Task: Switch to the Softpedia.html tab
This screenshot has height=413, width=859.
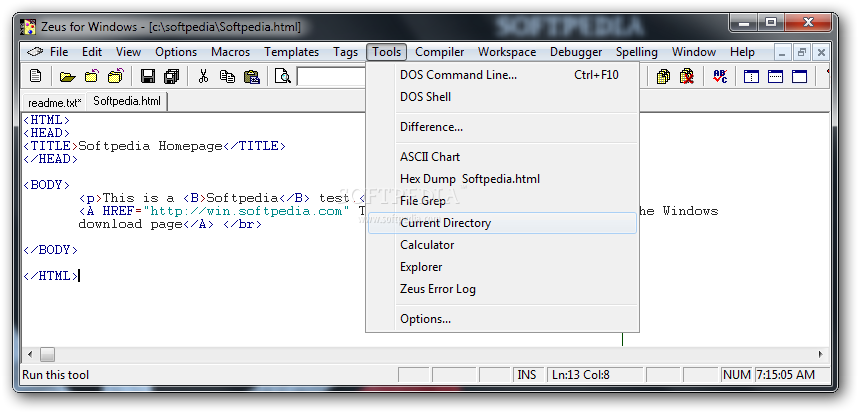Action: point(127,102)
